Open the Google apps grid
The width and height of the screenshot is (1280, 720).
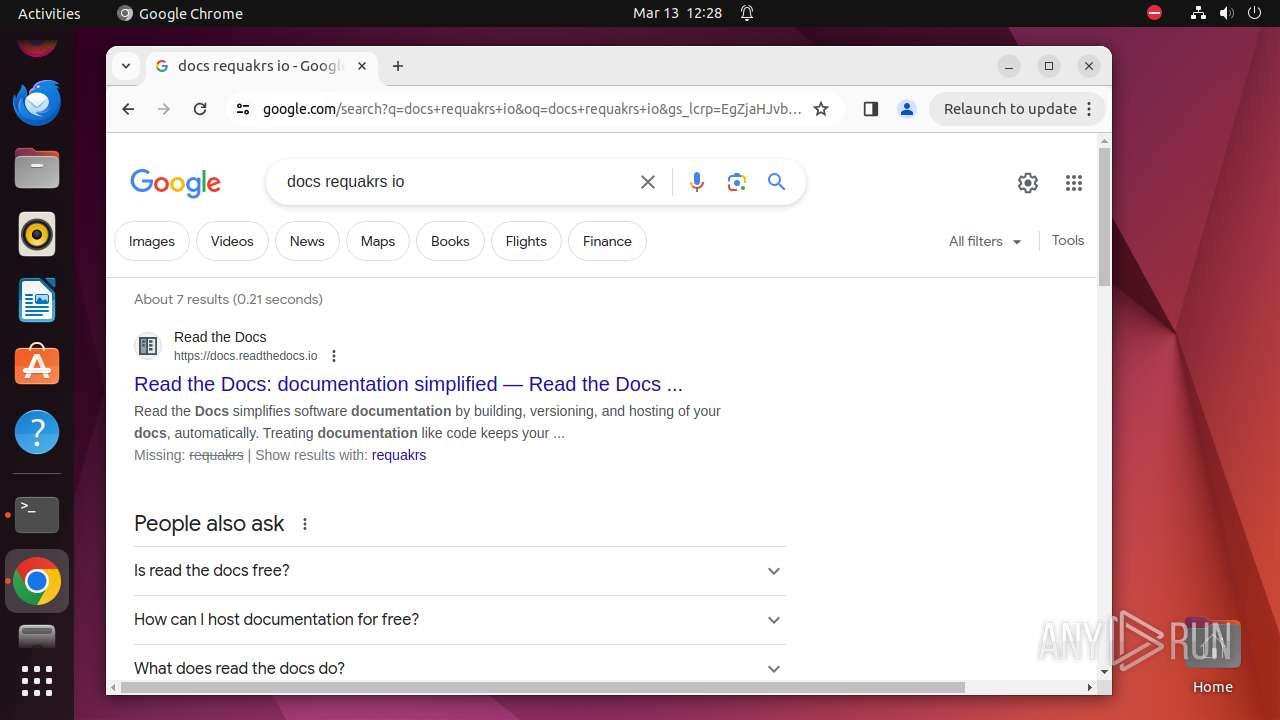point(1074,183)
